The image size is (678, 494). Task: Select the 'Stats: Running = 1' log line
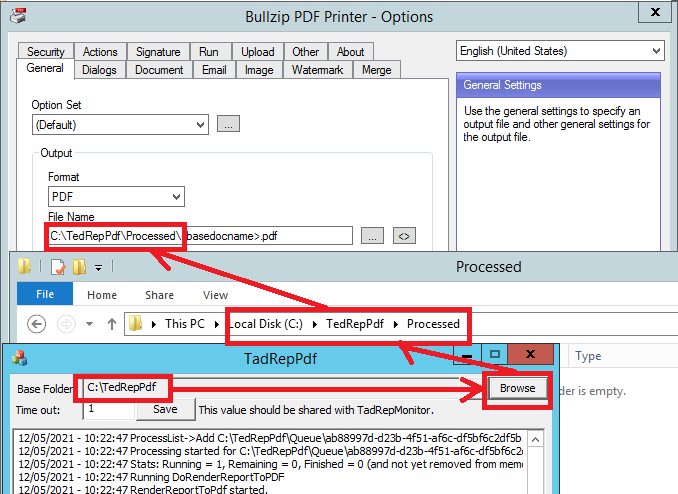pos(270,464)
